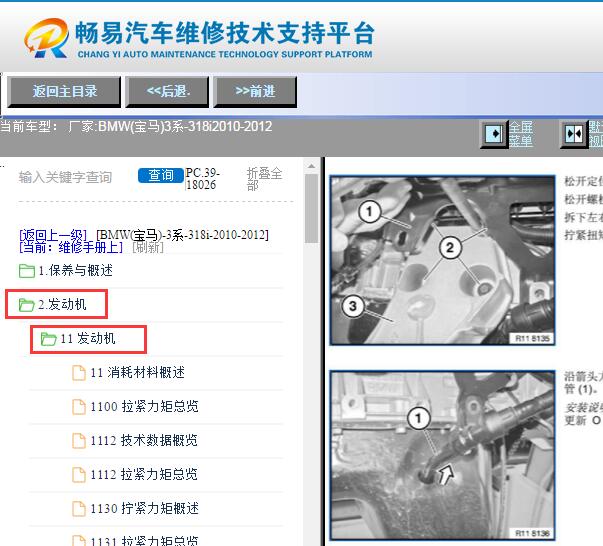Click the 畅易 platform logo icon
This screenshot has width=603, height=546.
click(x=47, y=38)
